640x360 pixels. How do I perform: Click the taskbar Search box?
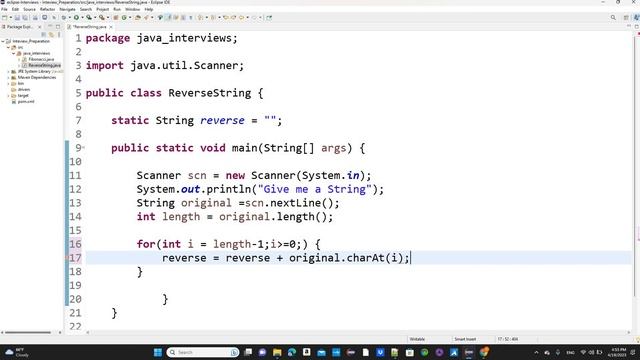(203, 352)
